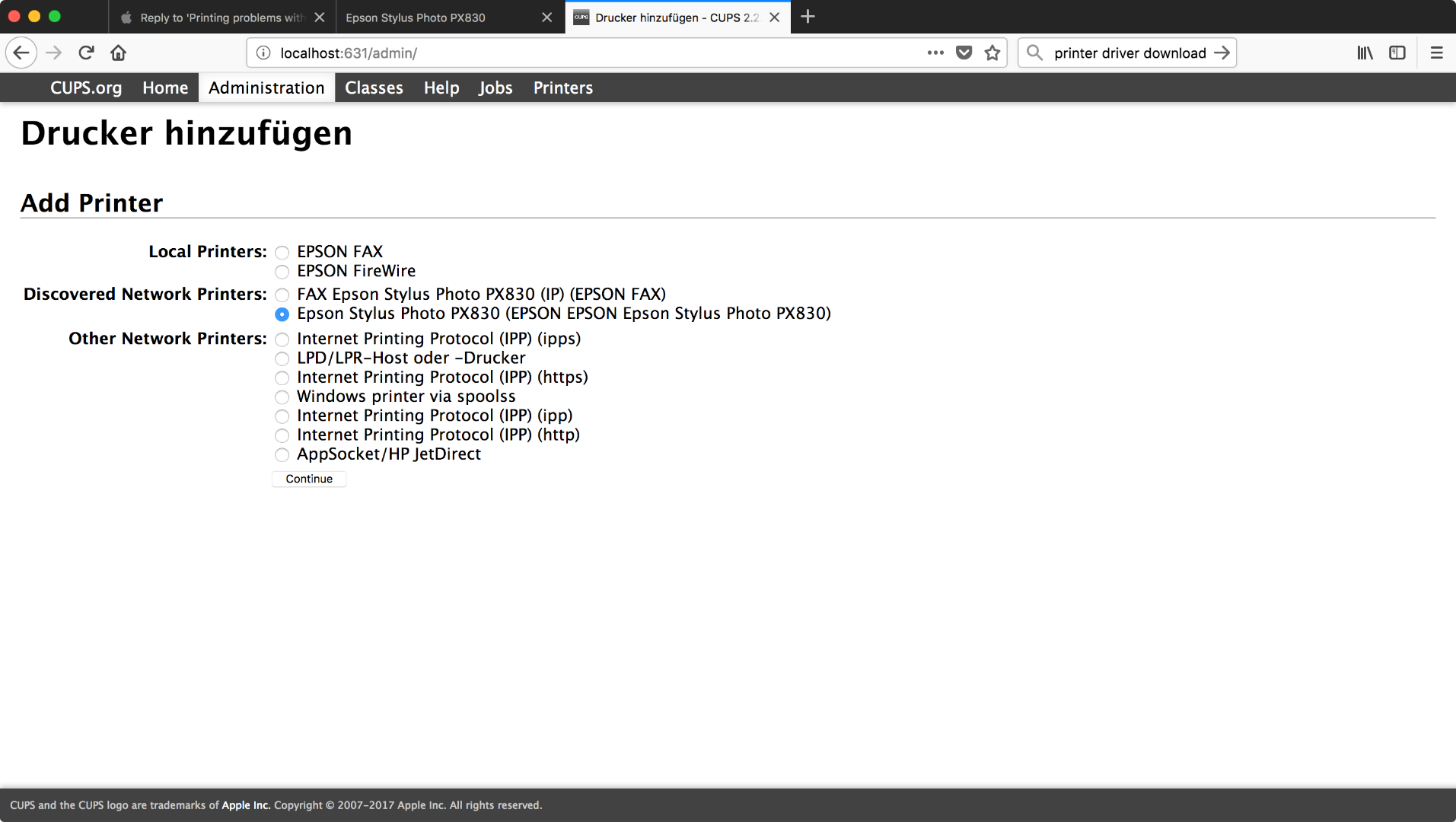Go to the CUPS Home page
This screenshot has height=822, width=1456.
165,88
